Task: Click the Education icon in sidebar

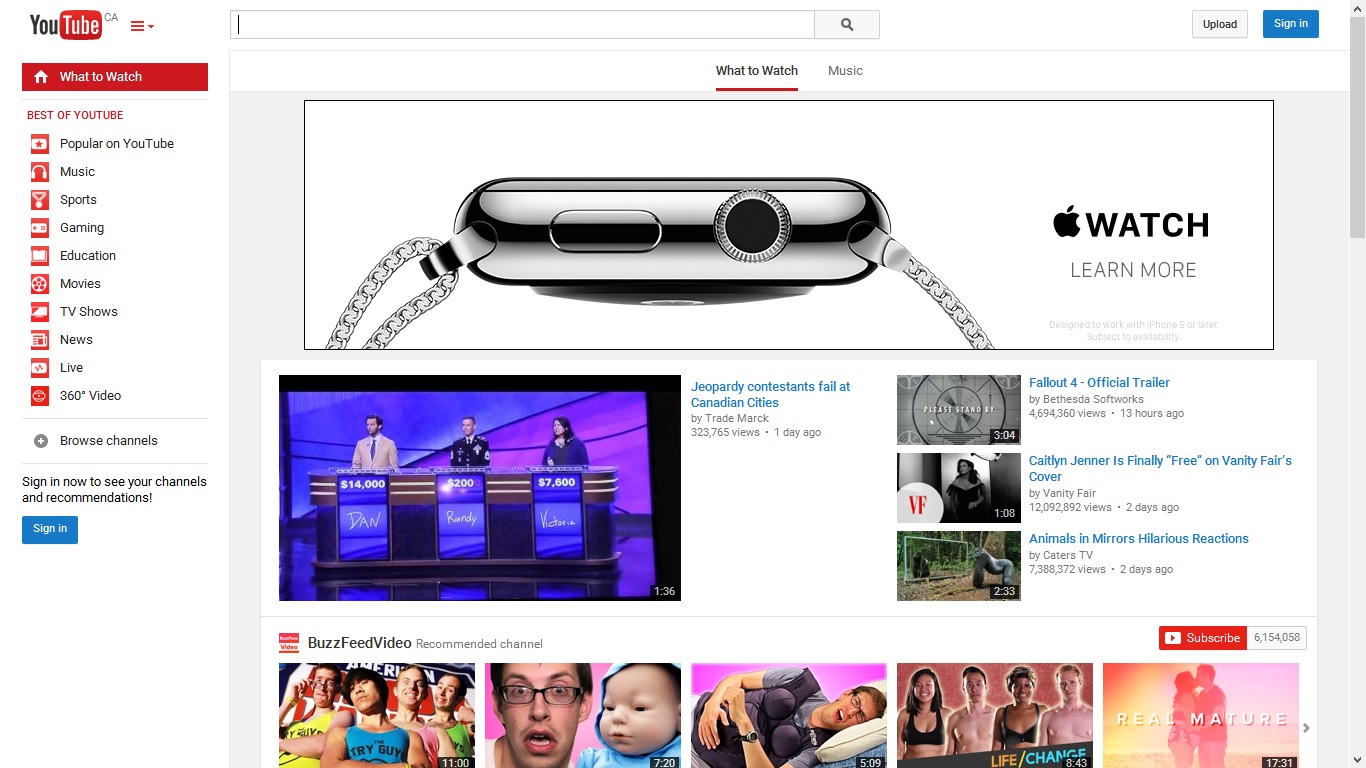Action: 39,256
